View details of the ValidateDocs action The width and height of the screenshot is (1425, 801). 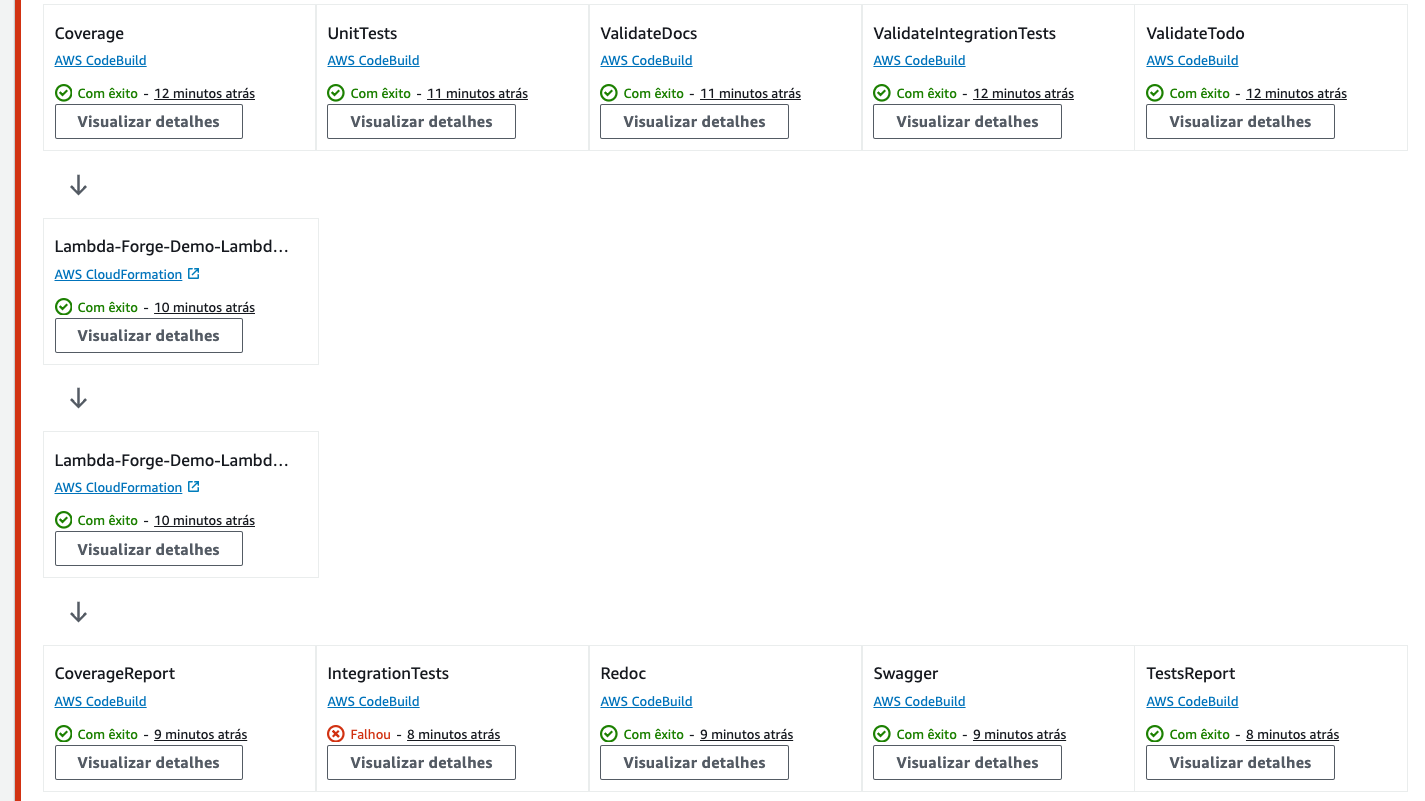[694, 122]
